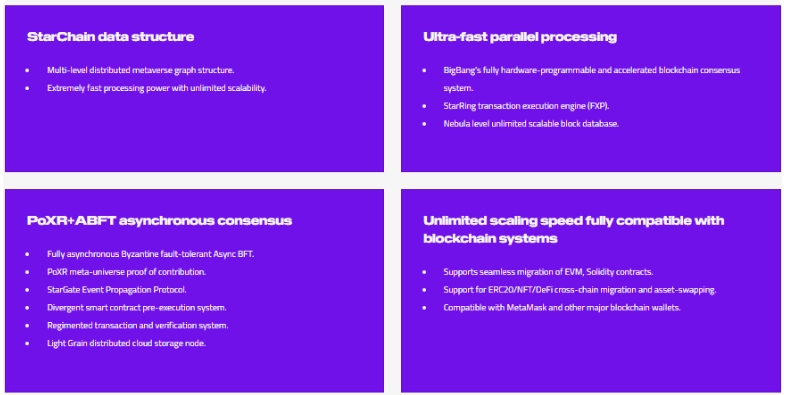Click the Unlimited scaling speed heading
The image size is (786, 395).
point(573,229)
